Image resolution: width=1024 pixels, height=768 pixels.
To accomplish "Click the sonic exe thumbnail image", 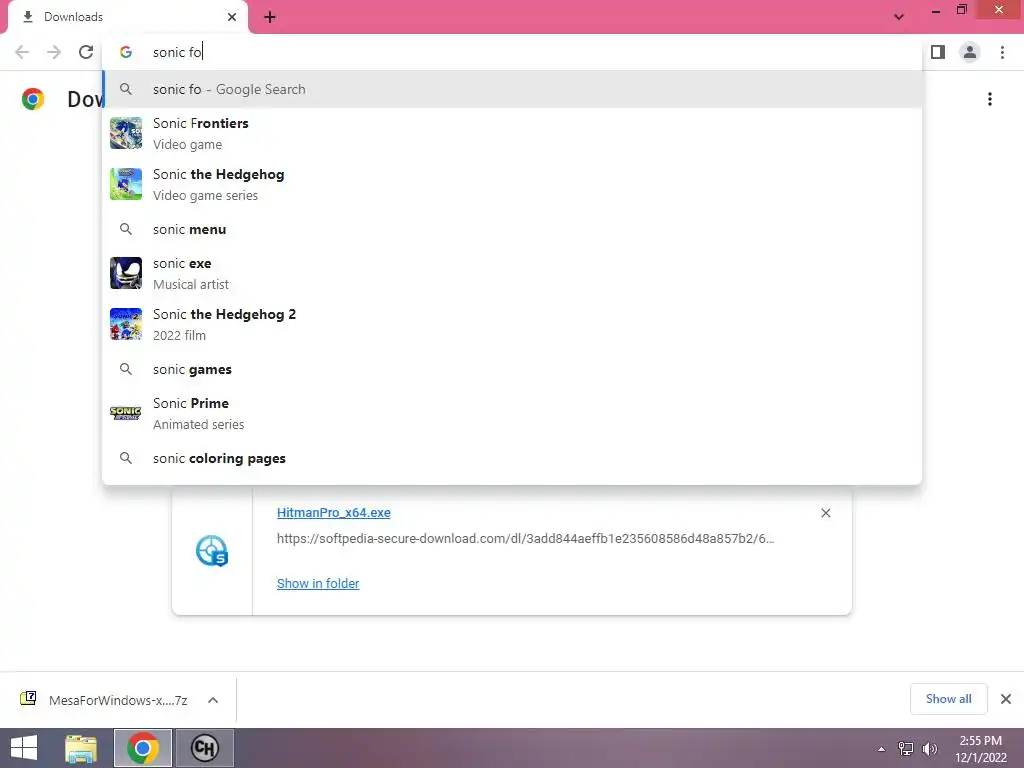I will point(126,273).
